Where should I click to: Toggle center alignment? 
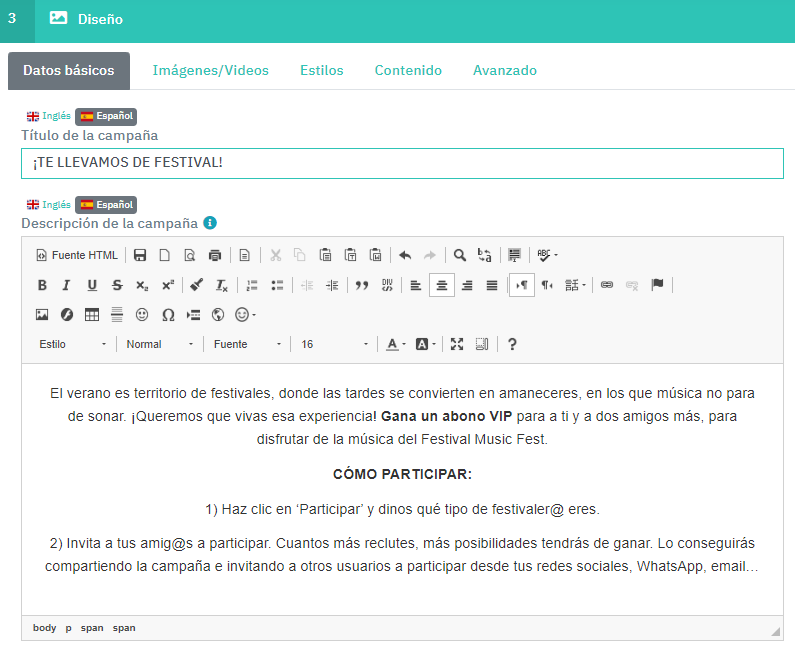coord(442,285)
